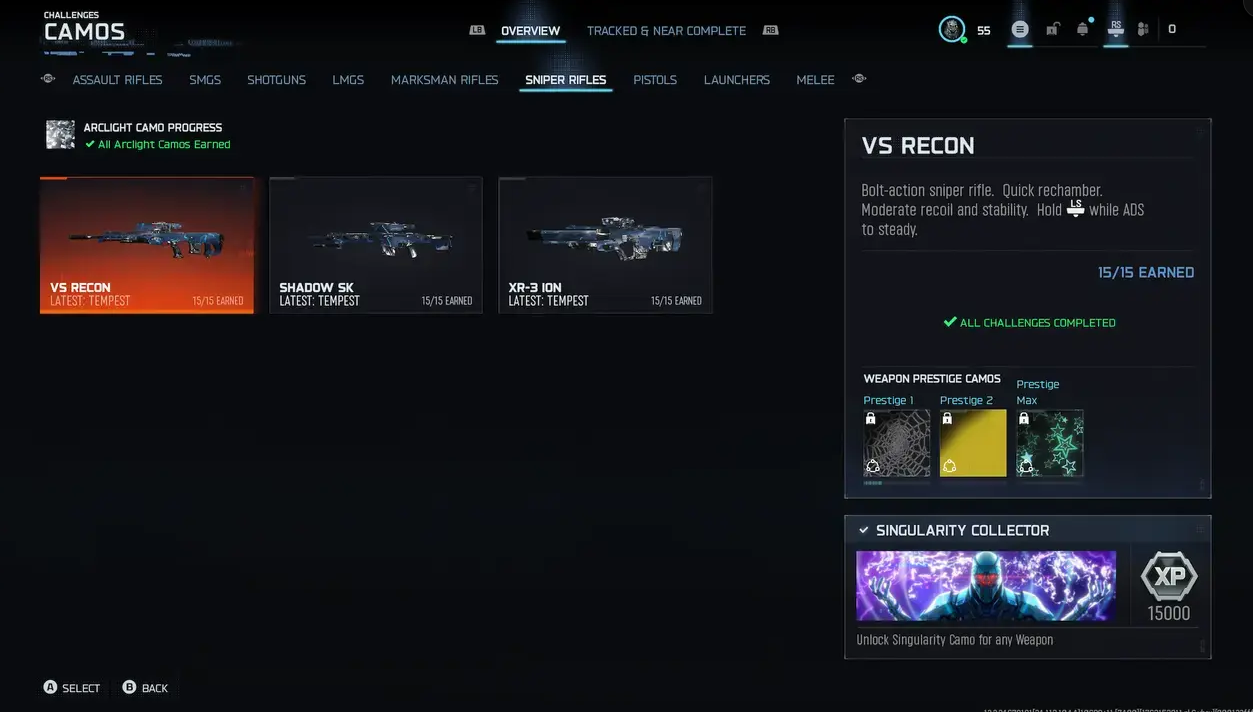Image resolution: width=1253 pixels, height=712 pixels.
Task: Click the right category scroll icon after Melee
Action: (x=859, y=79)
